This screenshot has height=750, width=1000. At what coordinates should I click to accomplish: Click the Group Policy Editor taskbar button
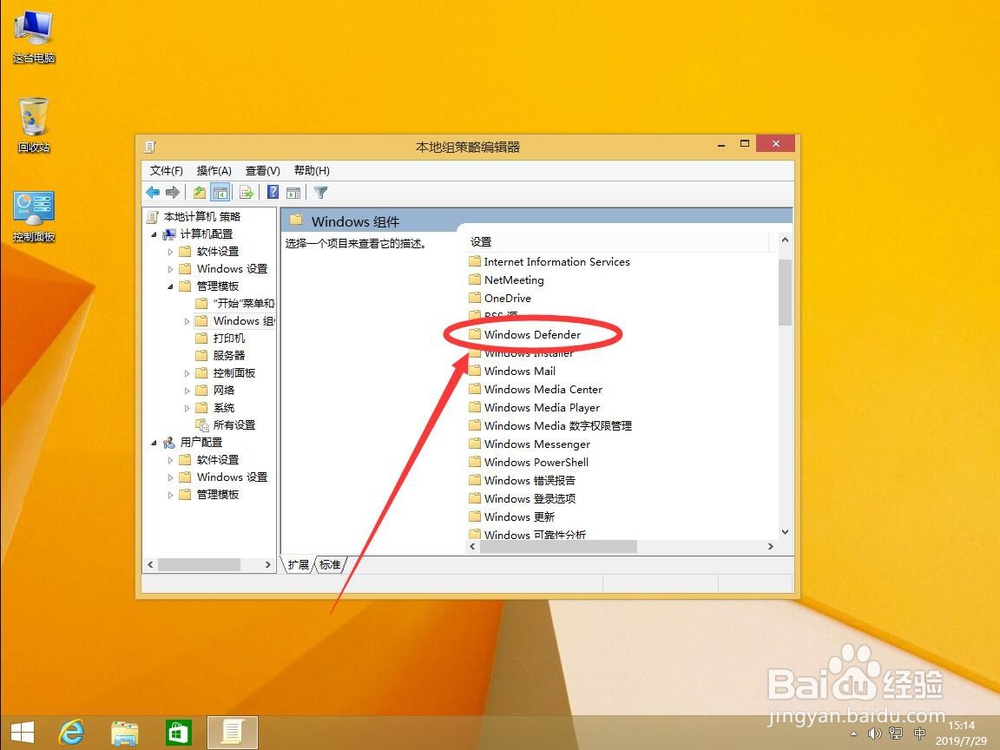(x=232, y=733)
